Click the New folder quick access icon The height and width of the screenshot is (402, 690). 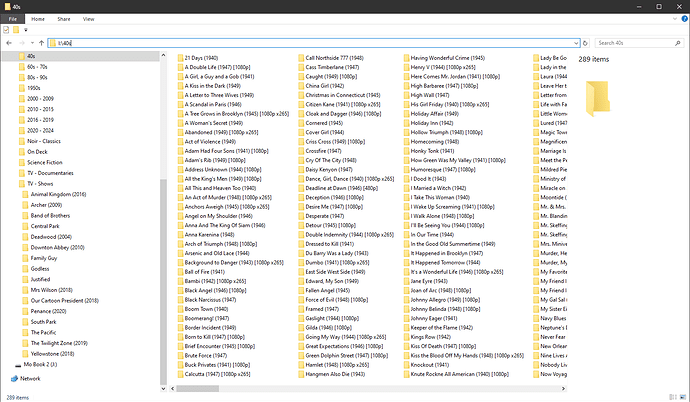[16, 30]
